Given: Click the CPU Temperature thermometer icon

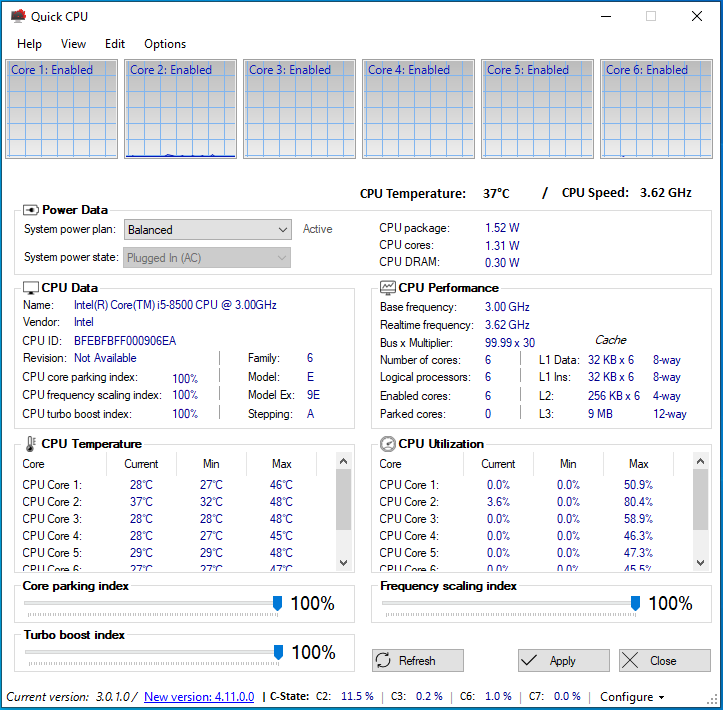Looking at the screenshot, I should (x=30, y=444).
